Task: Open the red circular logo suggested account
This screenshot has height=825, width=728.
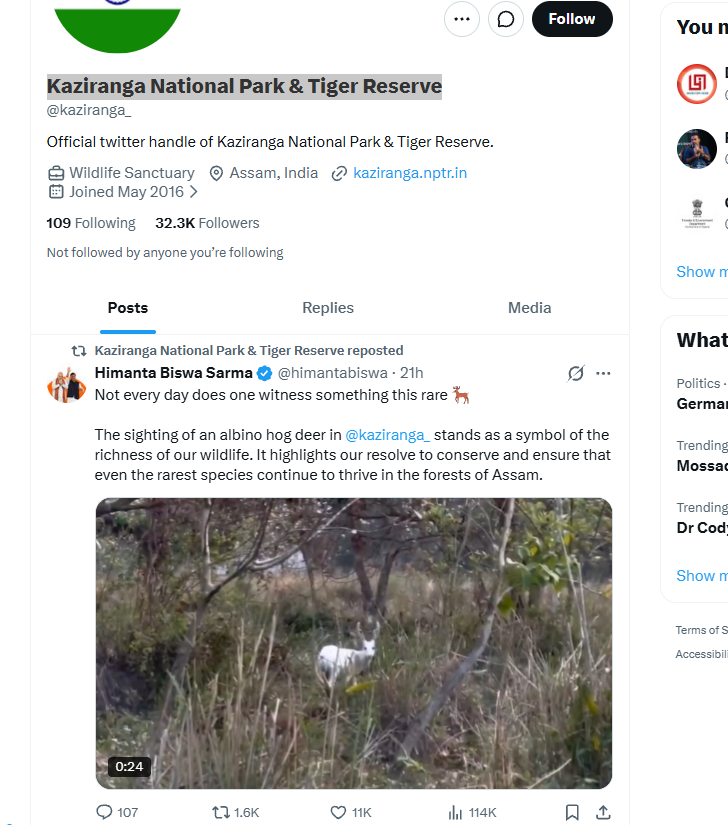Action: click(x=696, y=84)
